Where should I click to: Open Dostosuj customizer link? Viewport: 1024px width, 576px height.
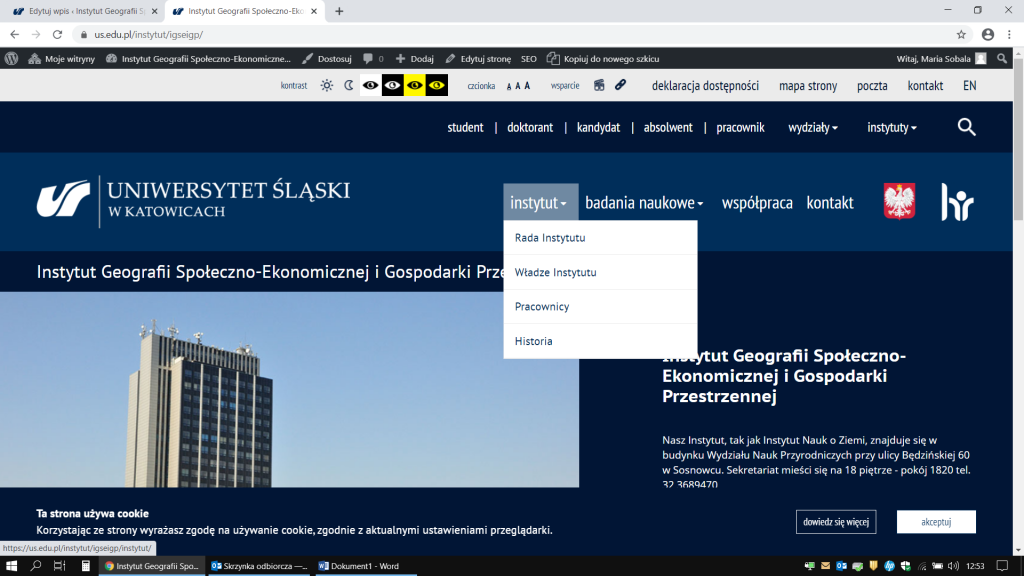(x=327, y=59)
